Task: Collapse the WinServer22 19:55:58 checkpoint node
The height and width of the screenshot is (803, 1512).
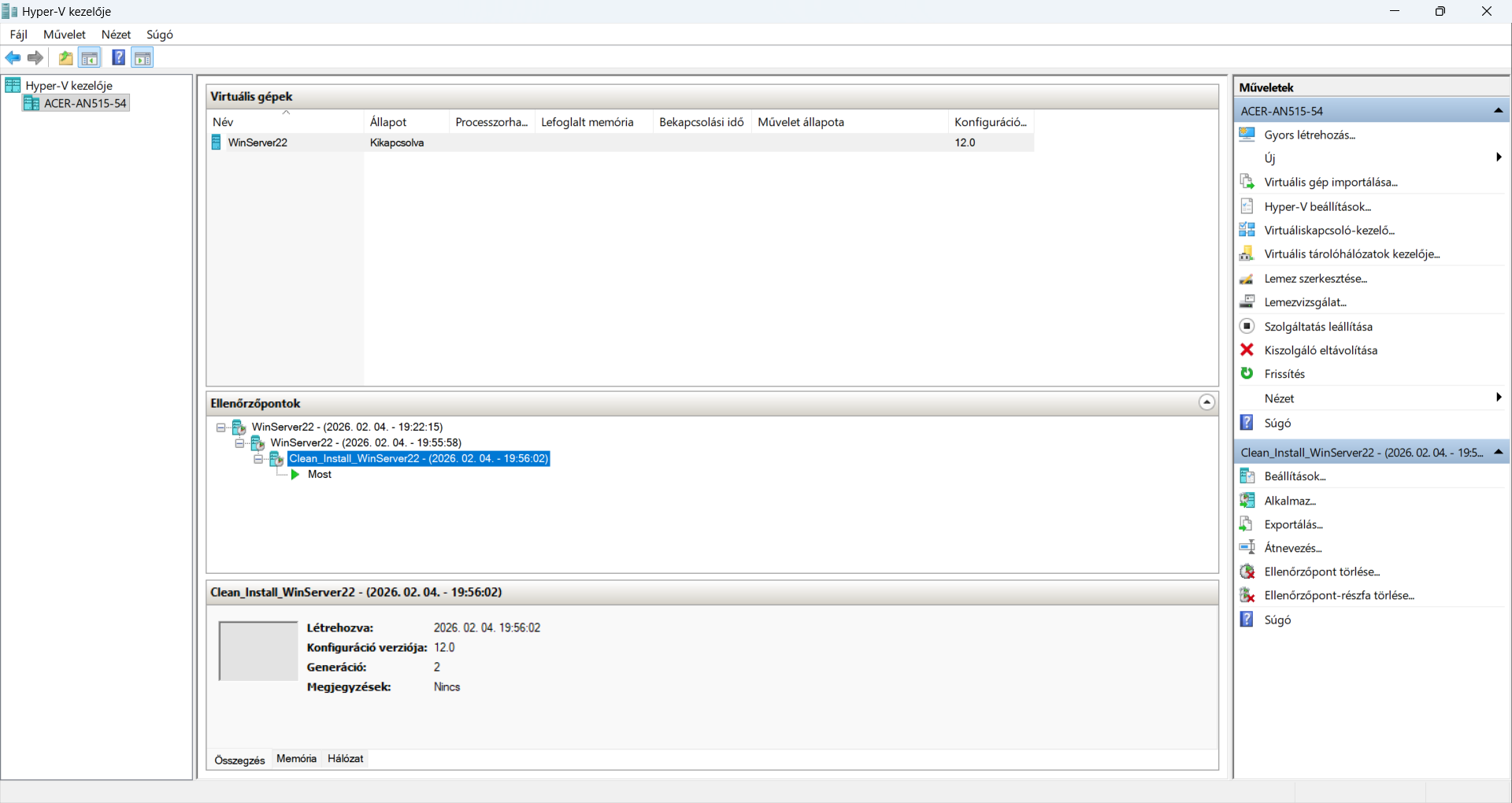Action: pos(240,443)
